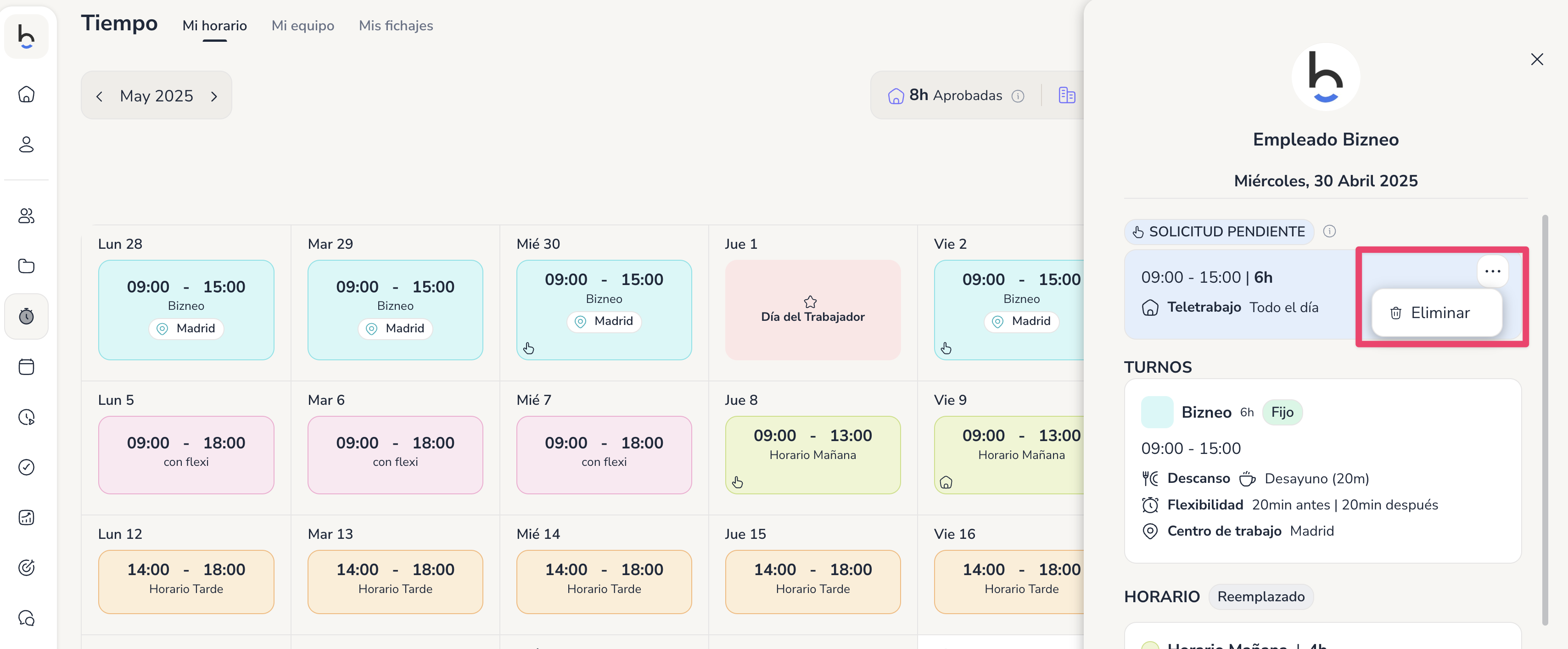The height and width of the screenshot is (649, 1568).
Task: Open the chart report sidebar icon
Action: click(26, 517)
